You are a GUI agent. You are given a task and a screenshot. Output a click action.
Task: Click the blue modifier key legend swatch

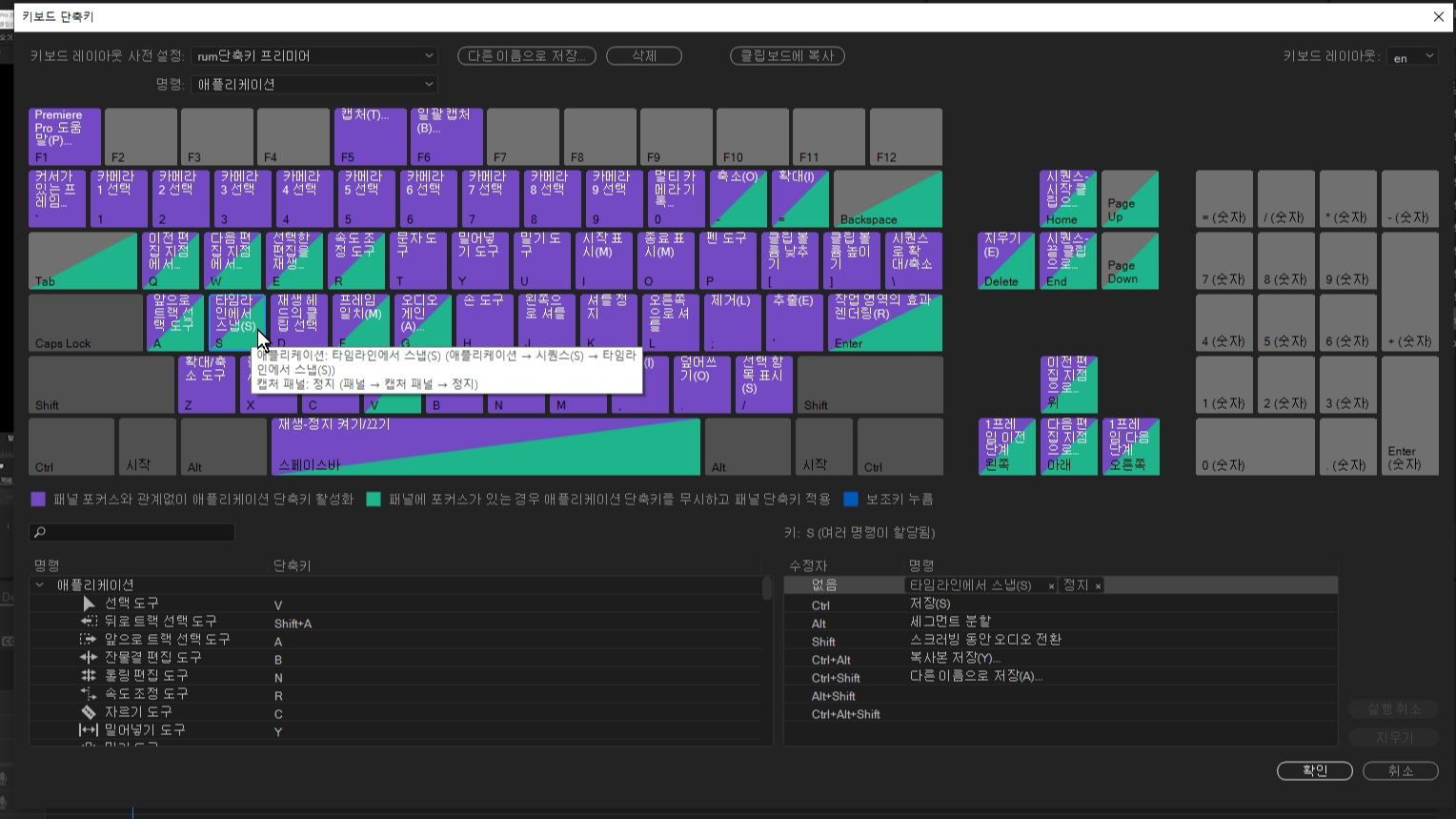[851, 499]
